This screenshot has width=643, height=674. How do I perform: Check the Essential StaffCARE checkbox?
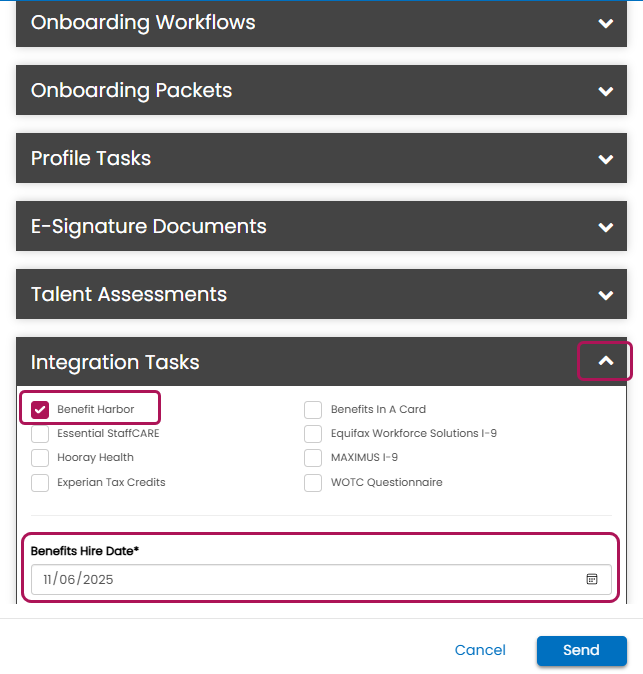tap(40, 434)
